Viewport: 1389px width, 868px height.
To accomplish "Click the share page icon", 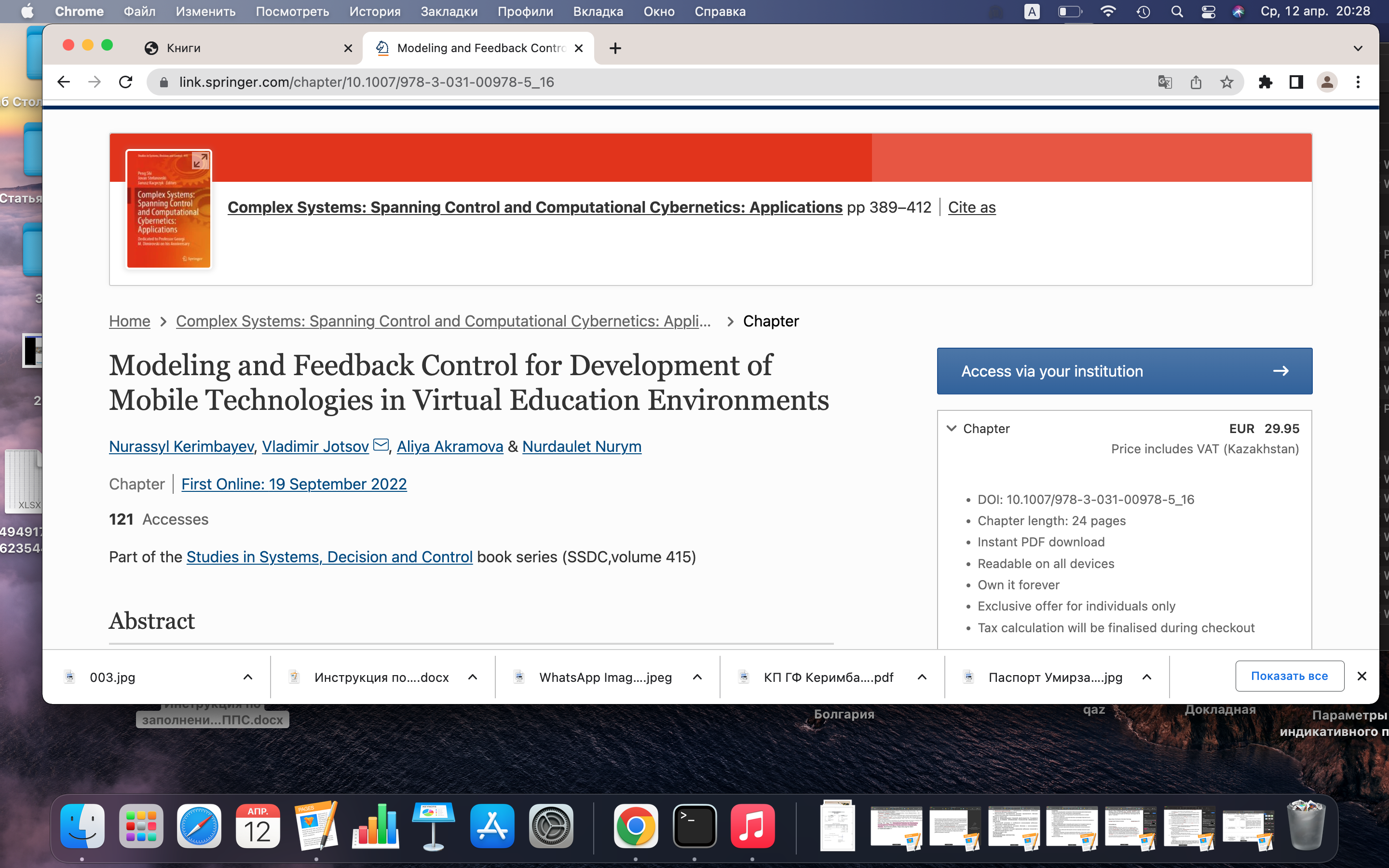I will [1196, 82].
